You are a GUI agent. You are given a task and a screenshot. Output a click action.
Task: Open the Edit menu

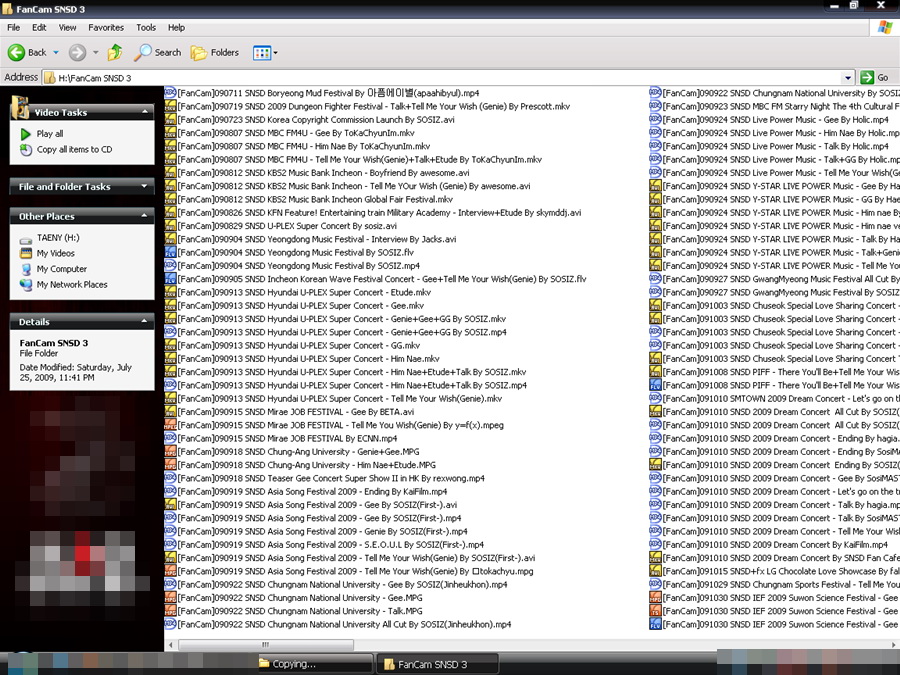tap(39, 28)
